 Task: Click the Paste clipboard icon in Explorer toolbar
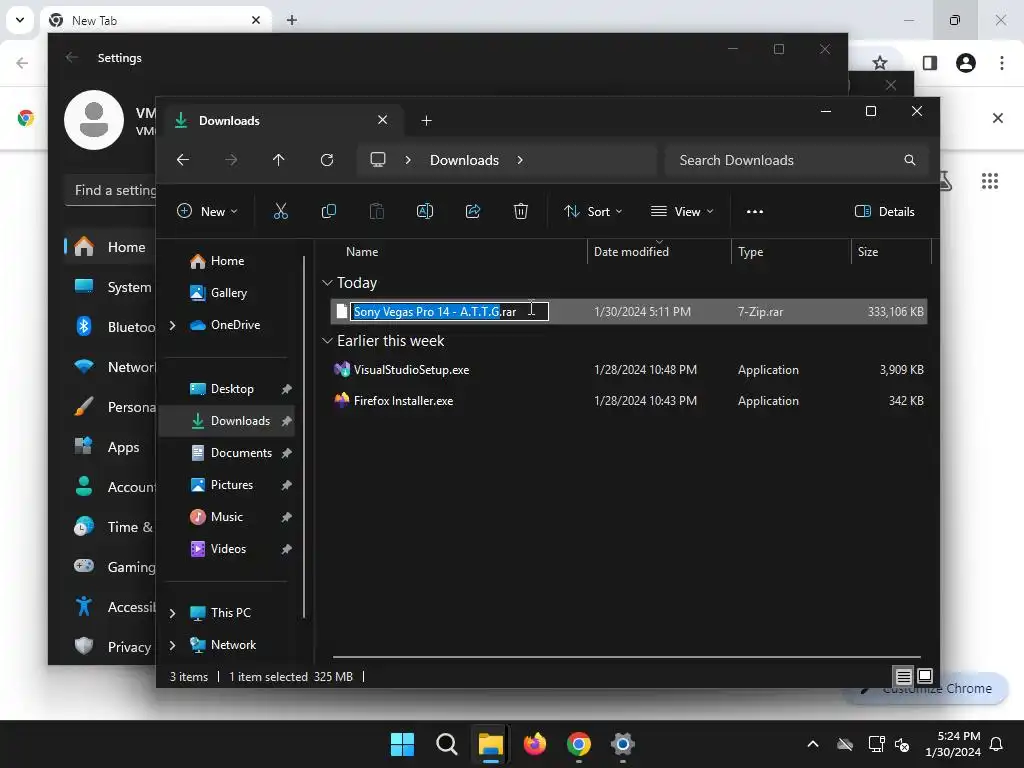377,211
